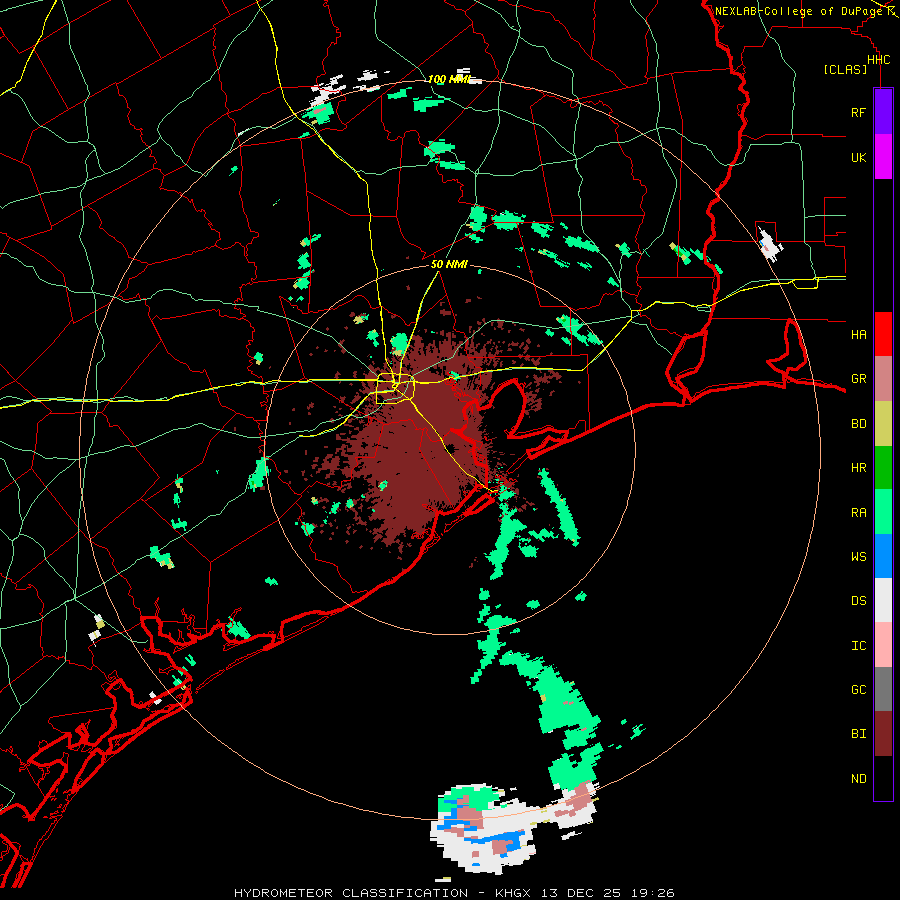
Task: Pick the DS white legend swatch
Action: tap(883, 600)
